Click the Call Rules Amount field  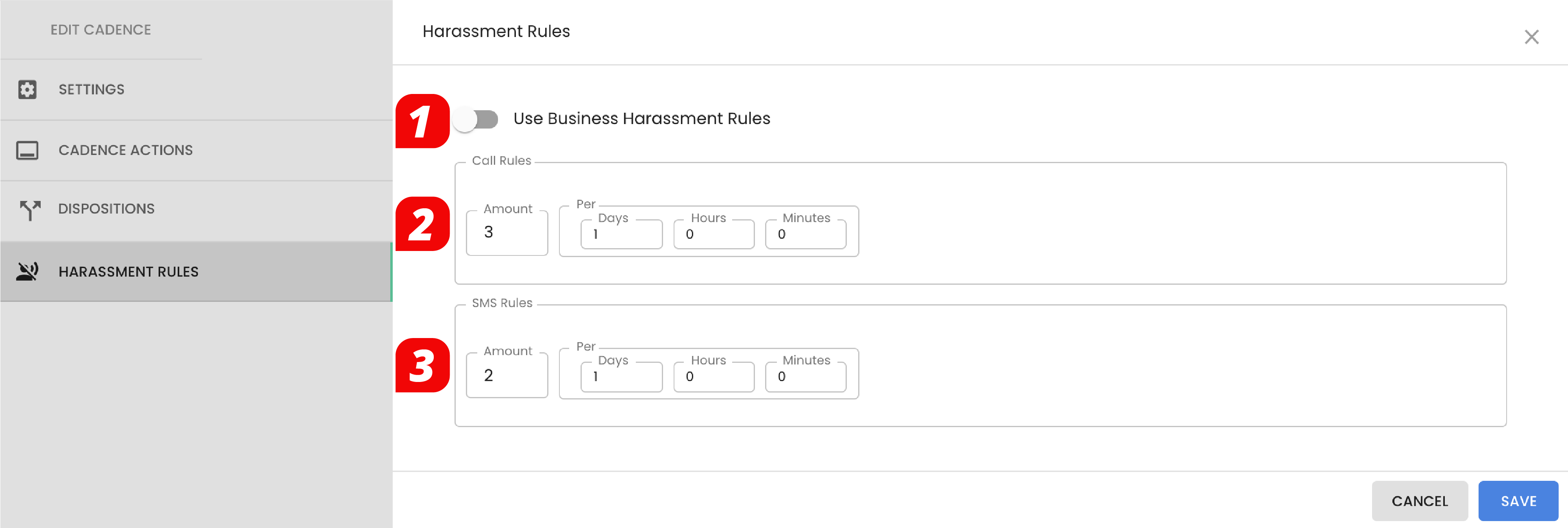507,233
